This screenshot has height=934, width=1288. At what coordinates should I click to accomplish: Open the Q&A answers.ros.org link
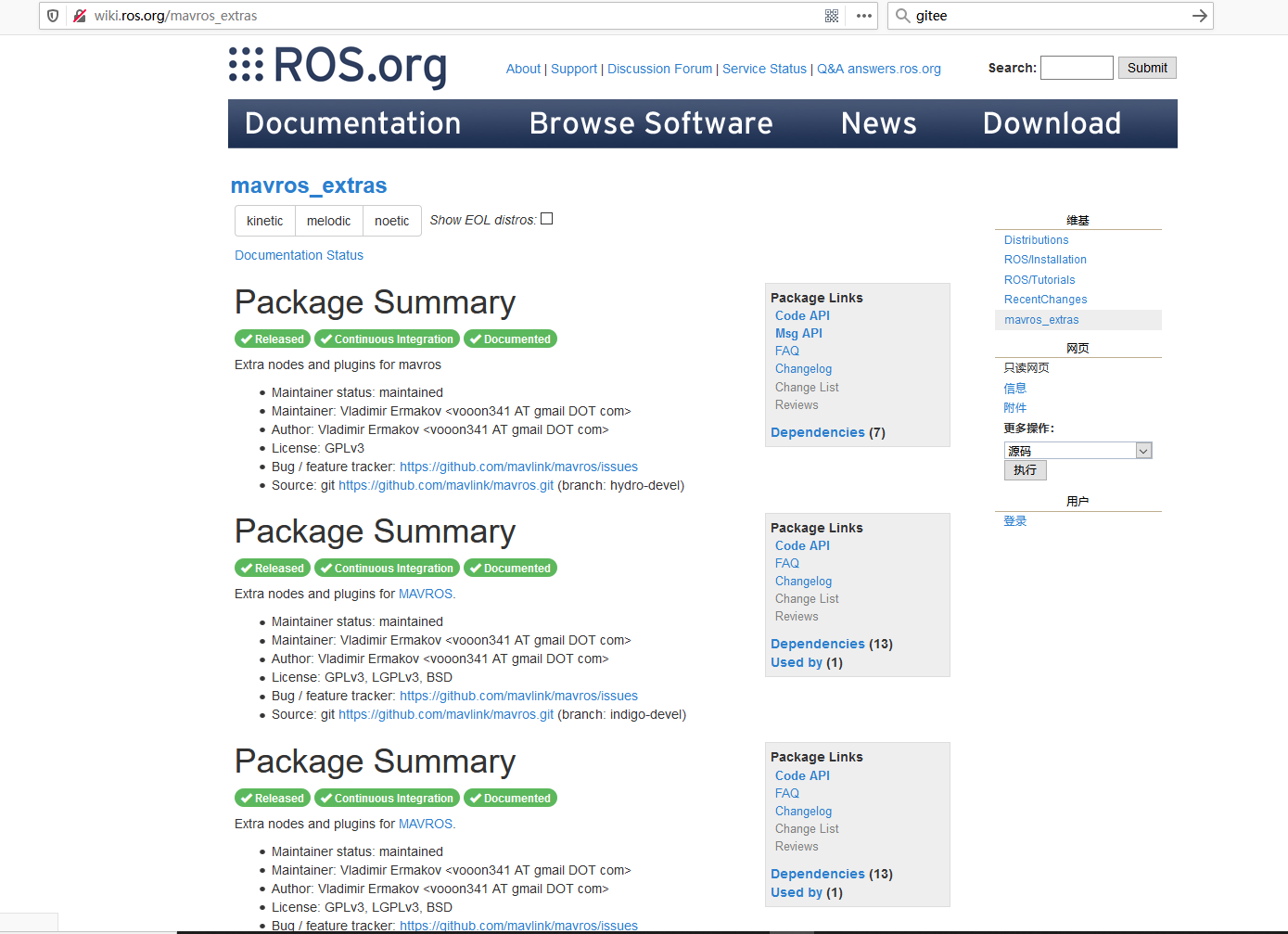click(879, 69)
